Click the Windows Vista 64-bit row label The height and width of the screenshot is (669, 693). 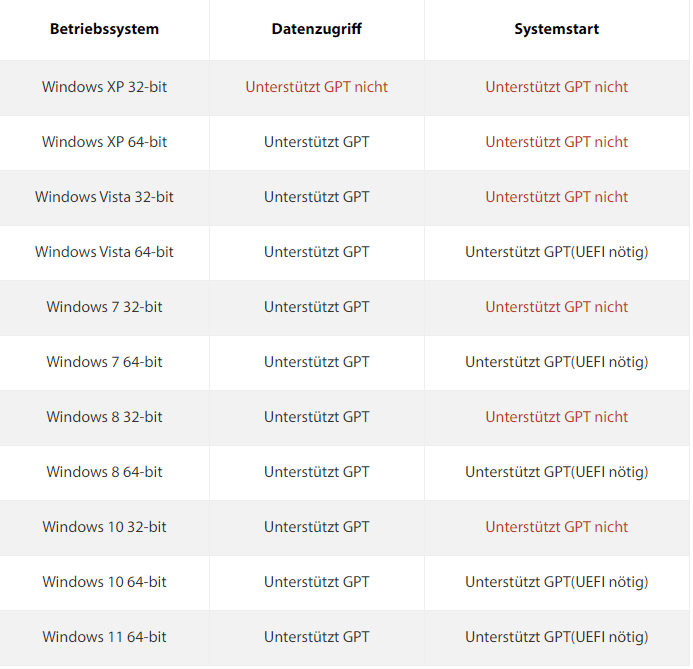tap(104, 252)
